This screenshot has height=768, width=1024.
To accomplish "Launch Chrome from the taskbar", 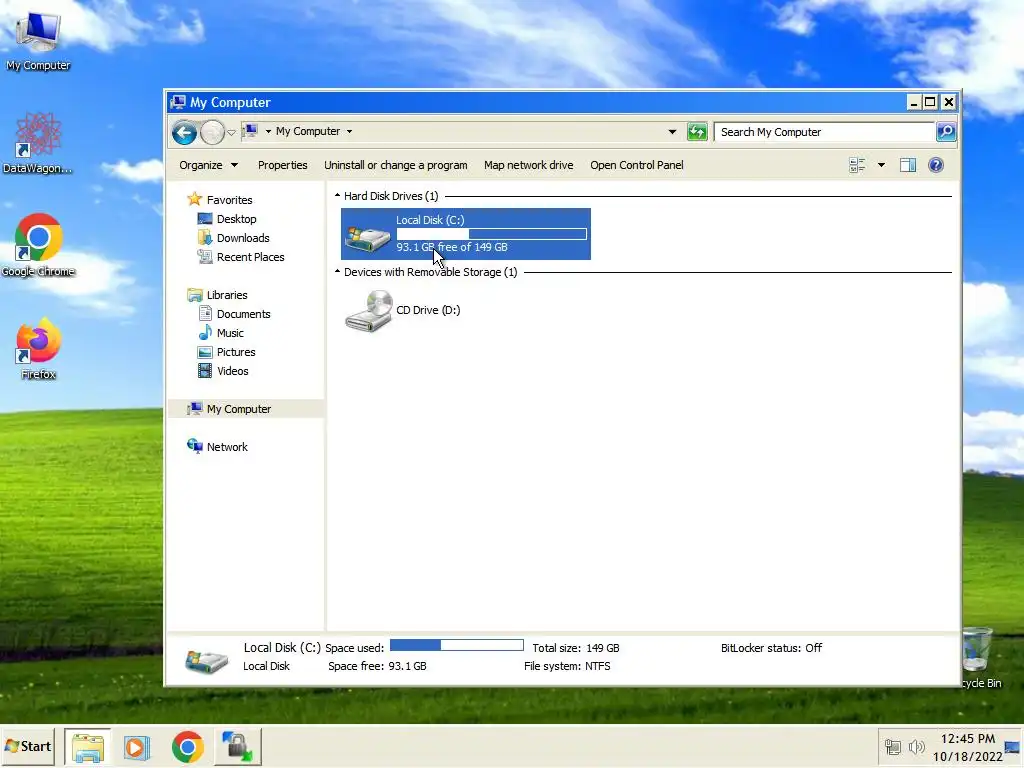I will coord(187,747).
